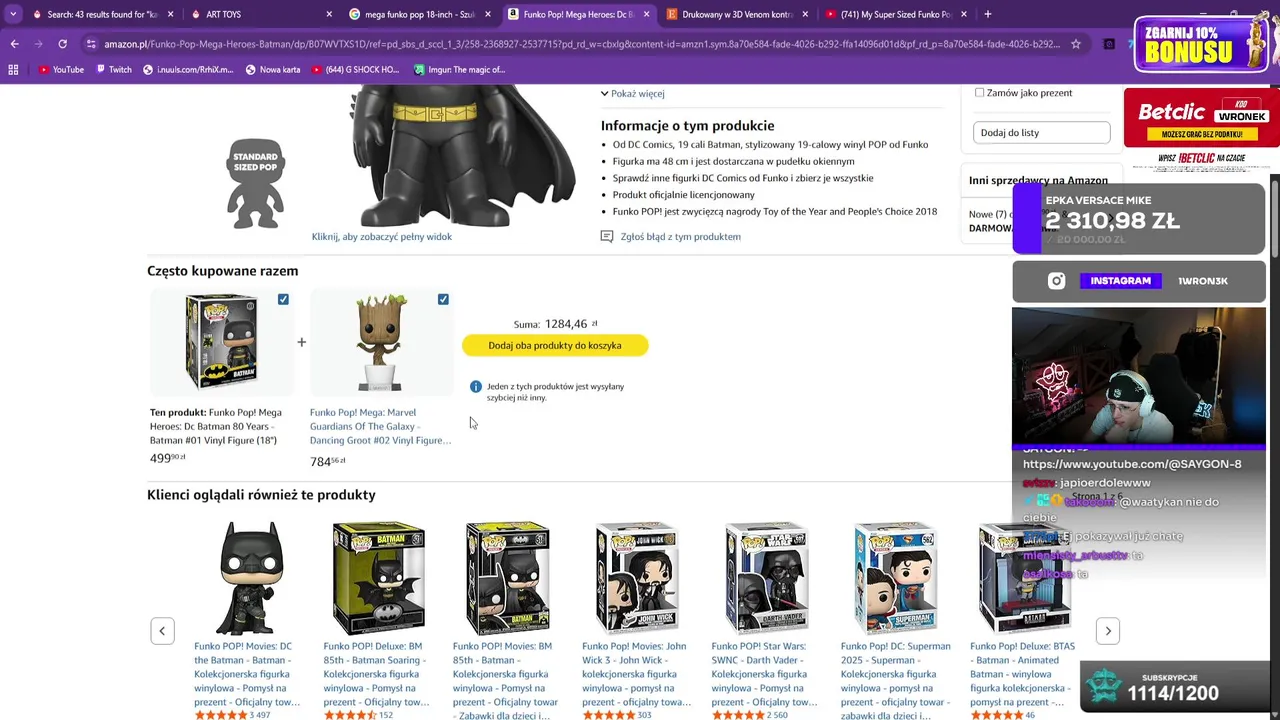The height and width of the screenshot is (720, 1280).
Task: Open a new browser tab with plus icon
Action: tap(988, 14)
